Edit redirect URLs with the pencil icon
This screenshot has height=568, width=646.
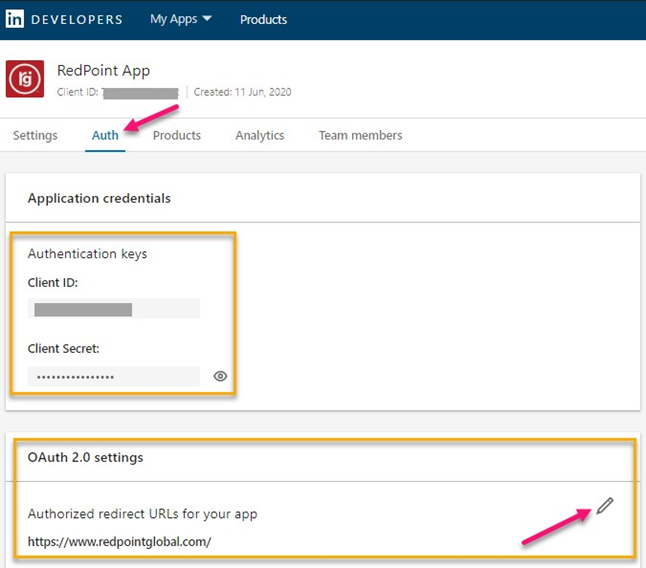point(604,506)
